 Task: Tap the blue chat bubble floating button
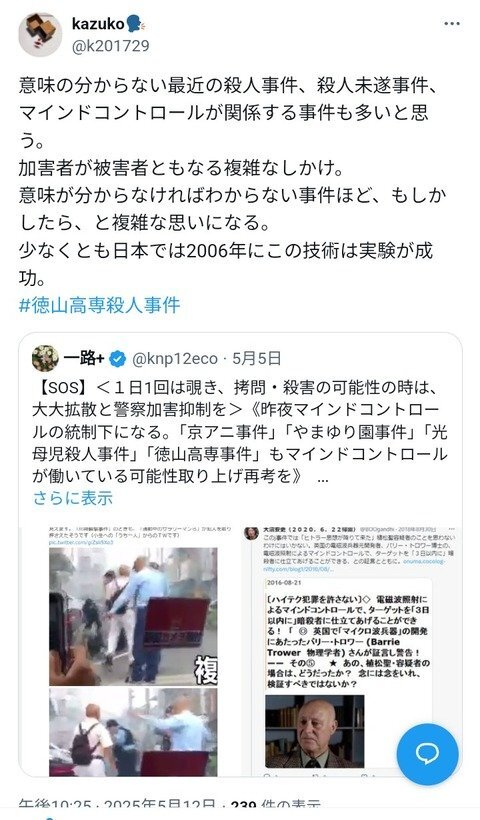[427, 755]
